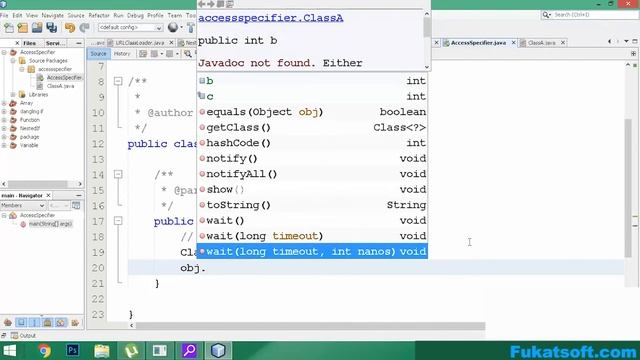This screenshot has width=640, height=360.
Task: Click the editor find selection magnifier icon
Action: point(188,54)
